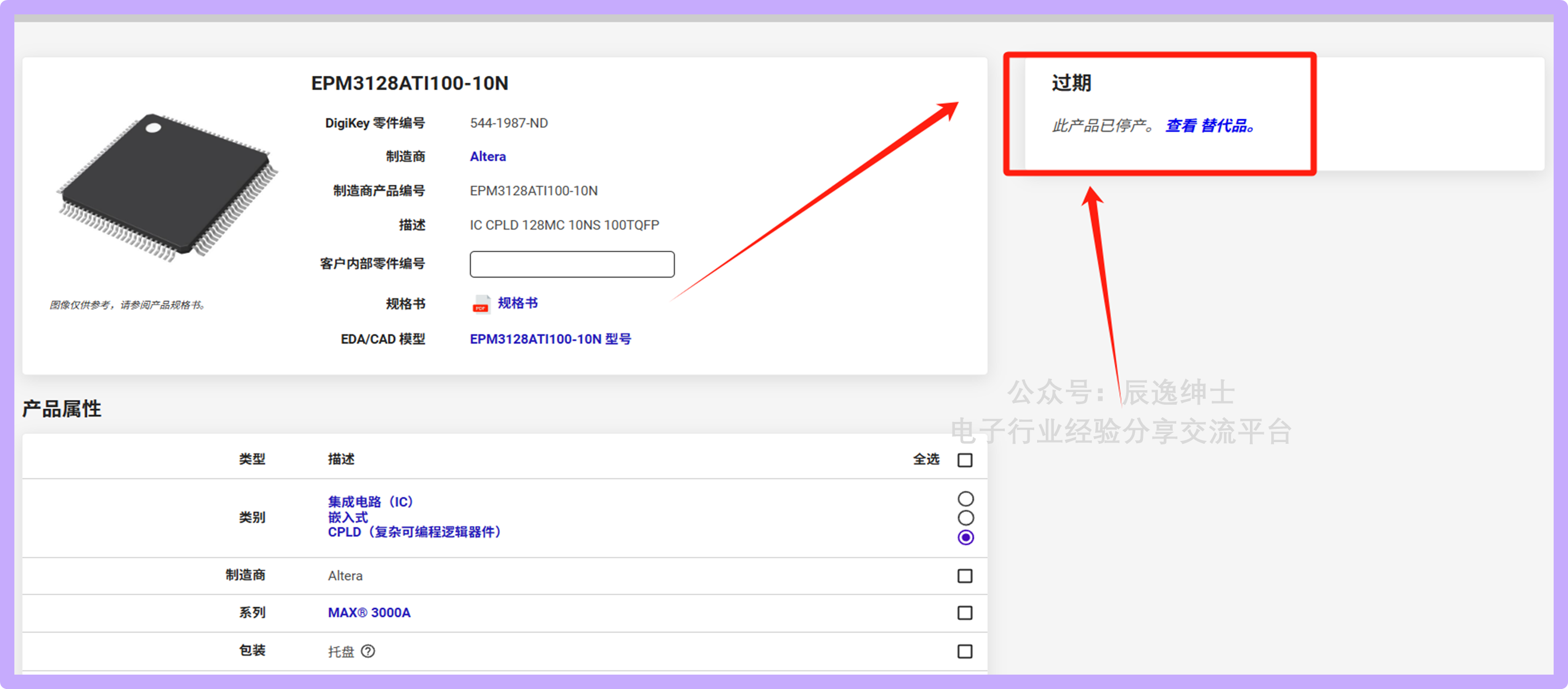Open the Altera manufacturer link
This screenshot has width=1568, height=689.
pyautogui.click(x=488, y=157)
